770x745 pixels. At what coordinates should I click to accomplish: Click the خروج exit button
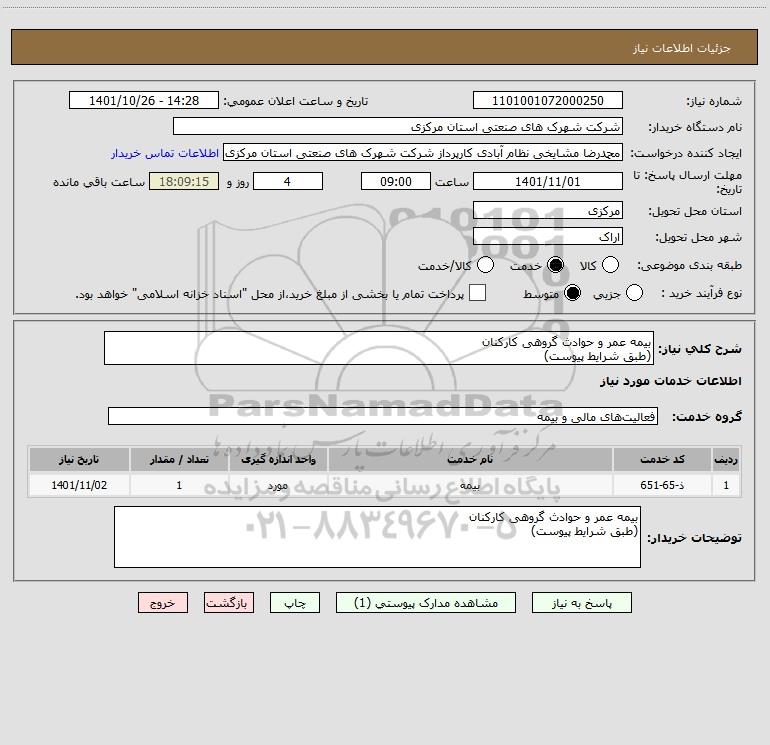point(163,603)
